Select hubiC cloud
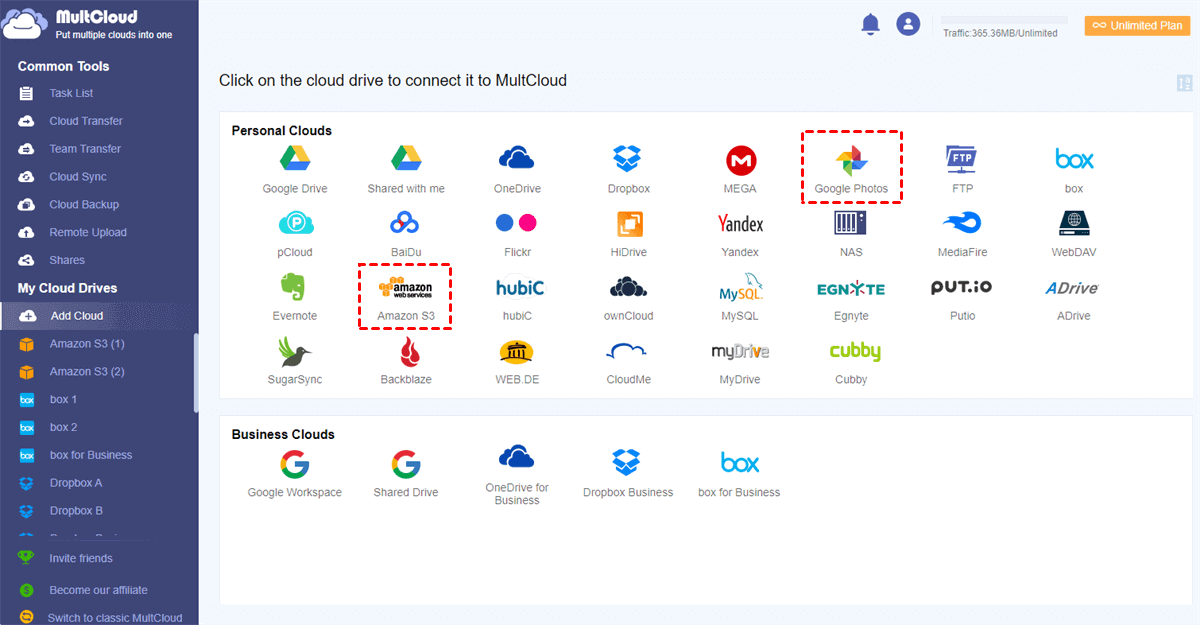This screenshot has width=1200, height=625. (x=517, y=296)
